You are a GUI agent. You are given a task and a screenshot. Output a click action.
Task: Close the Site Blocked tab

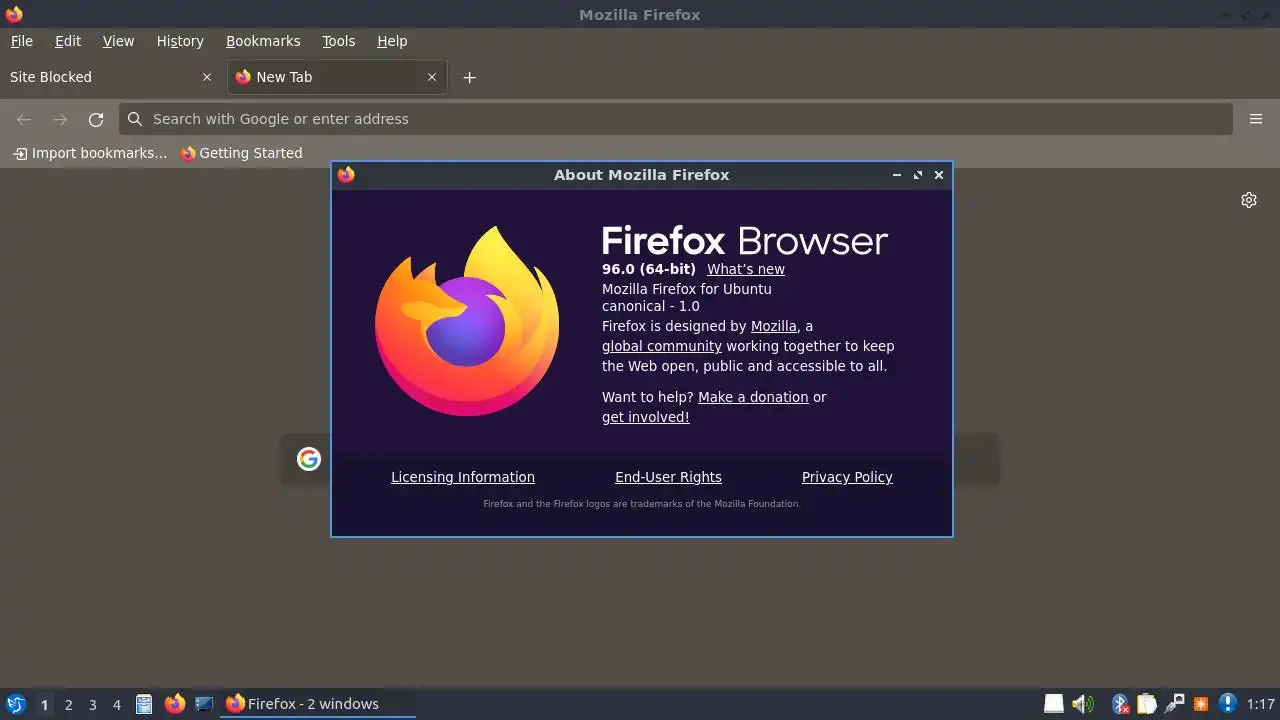point(207,77)
